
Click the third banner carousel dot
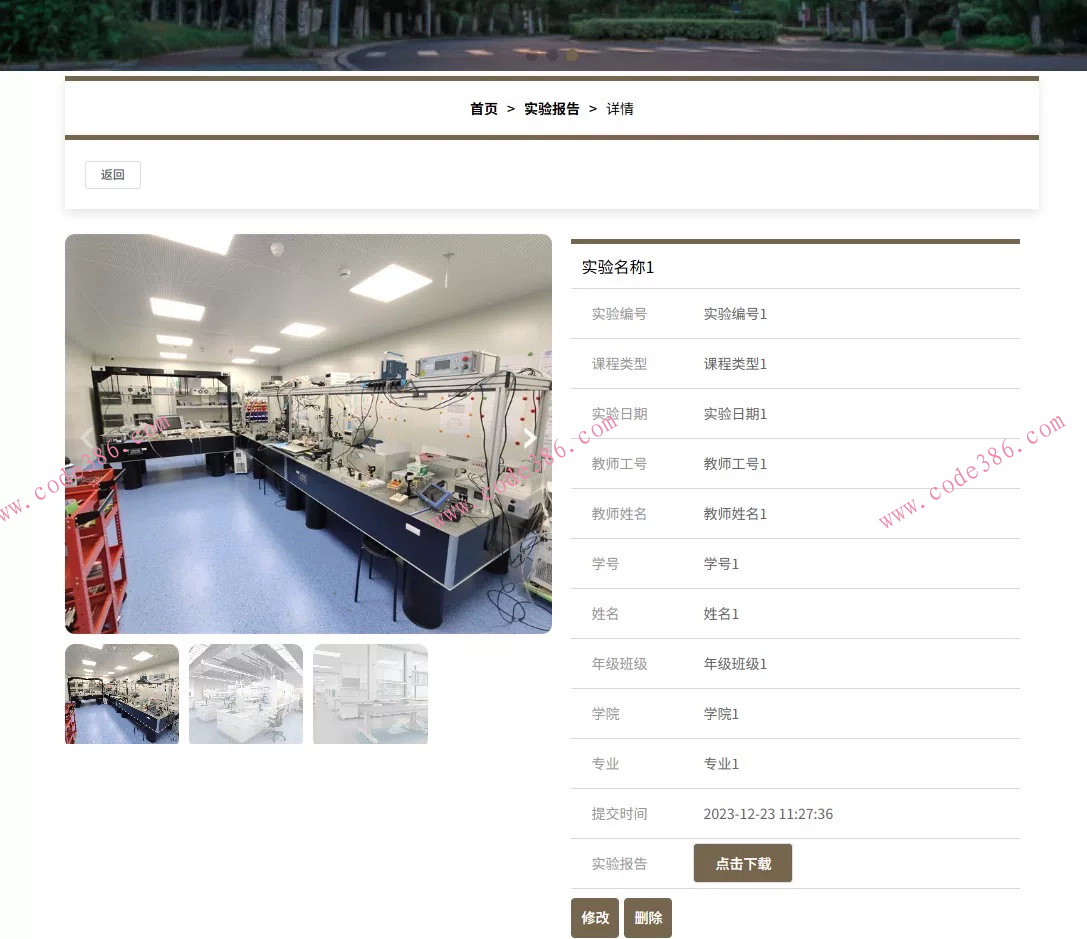[571, 55]
